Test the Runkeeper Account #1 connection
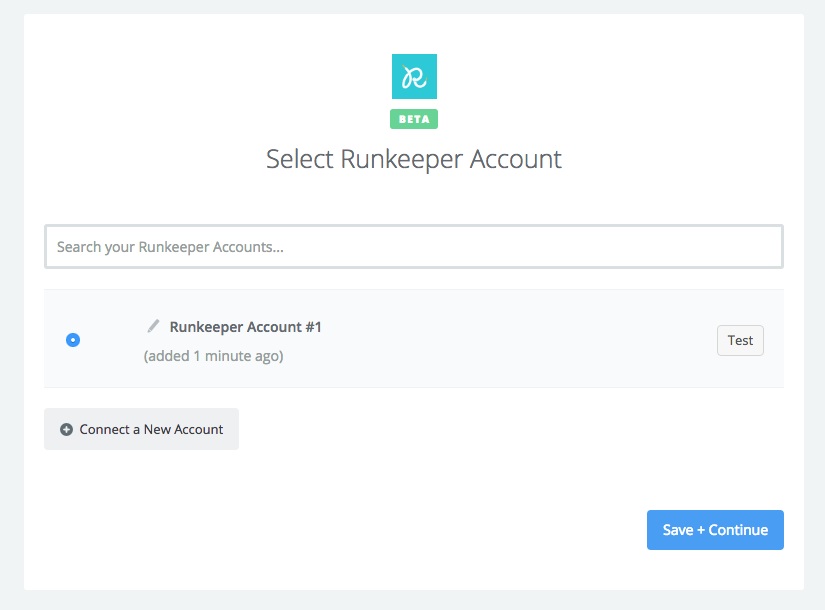 point(740,341)
